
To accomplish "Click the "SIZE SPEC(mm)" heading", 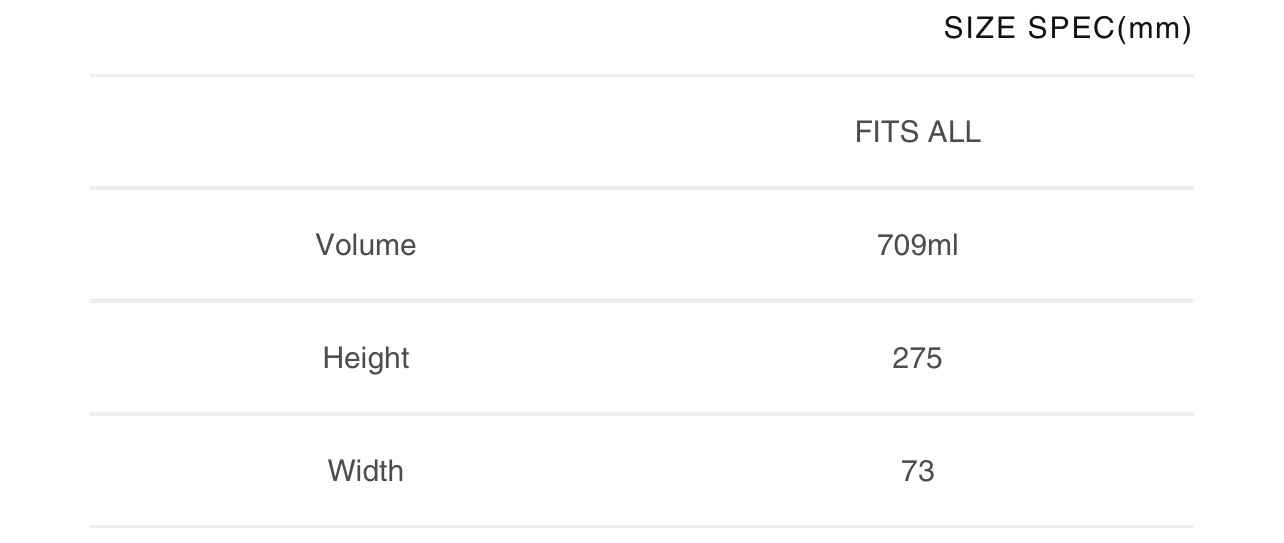I will tap(1067, 29).
